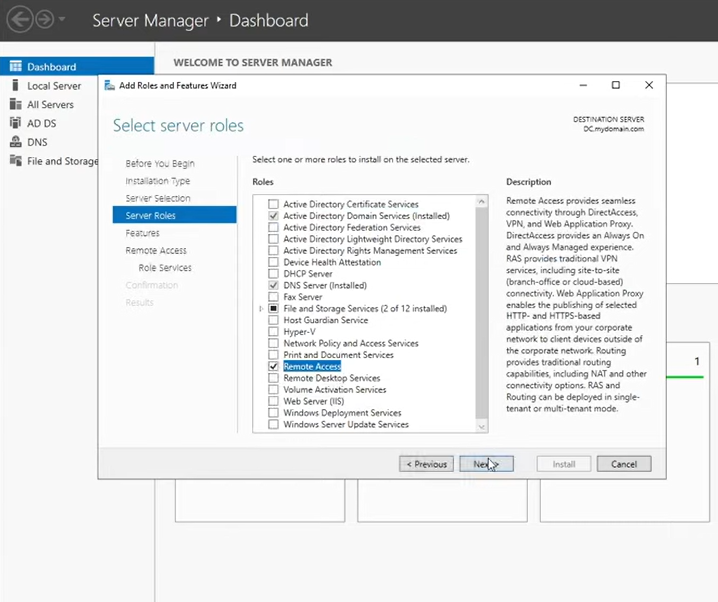Click File and Storage Services icon

click(16, 161)
